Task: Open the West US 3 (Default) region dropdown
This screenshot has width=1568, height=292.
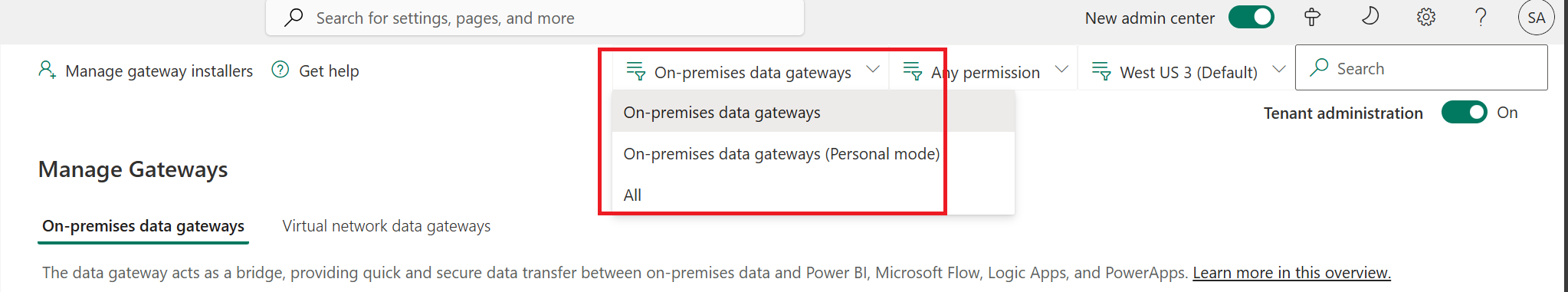Action: coord(1186,72)
